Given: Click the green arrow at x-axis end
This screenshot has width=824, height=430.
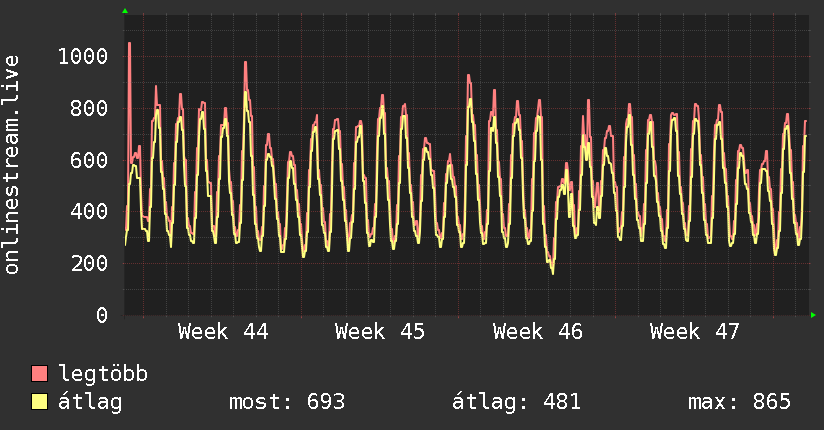Looking at the screenshot, I should click(x=813, y=315).
